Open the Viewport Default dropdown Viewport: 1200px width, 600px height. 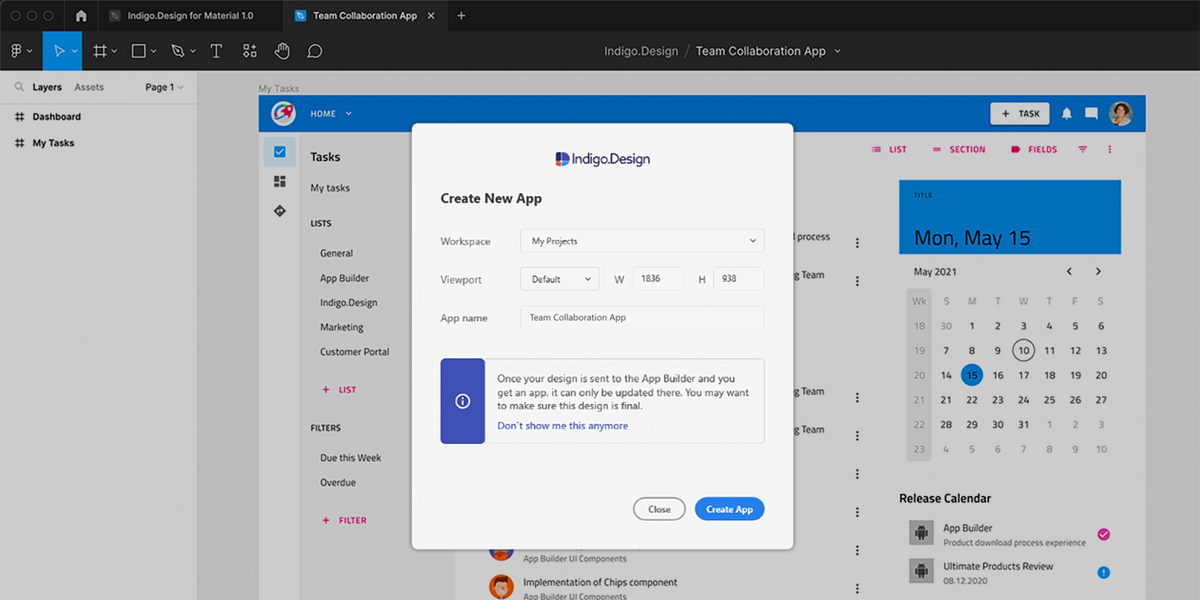[x=559, y=279]
